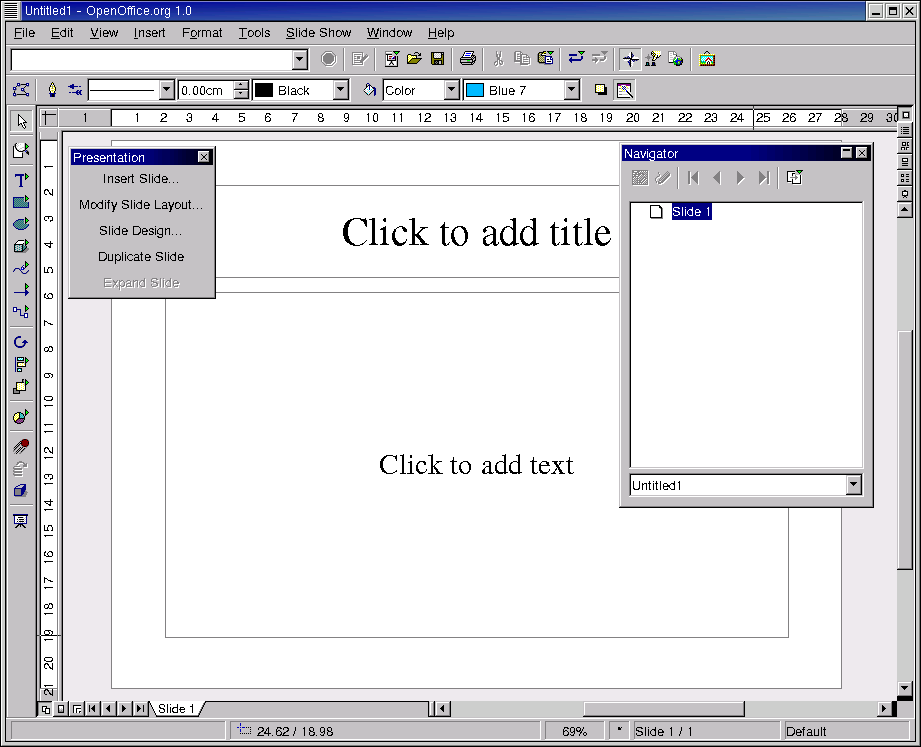Toggle the Navigator button in toolbar
921x747 pixels.
[x=629, y=59]
